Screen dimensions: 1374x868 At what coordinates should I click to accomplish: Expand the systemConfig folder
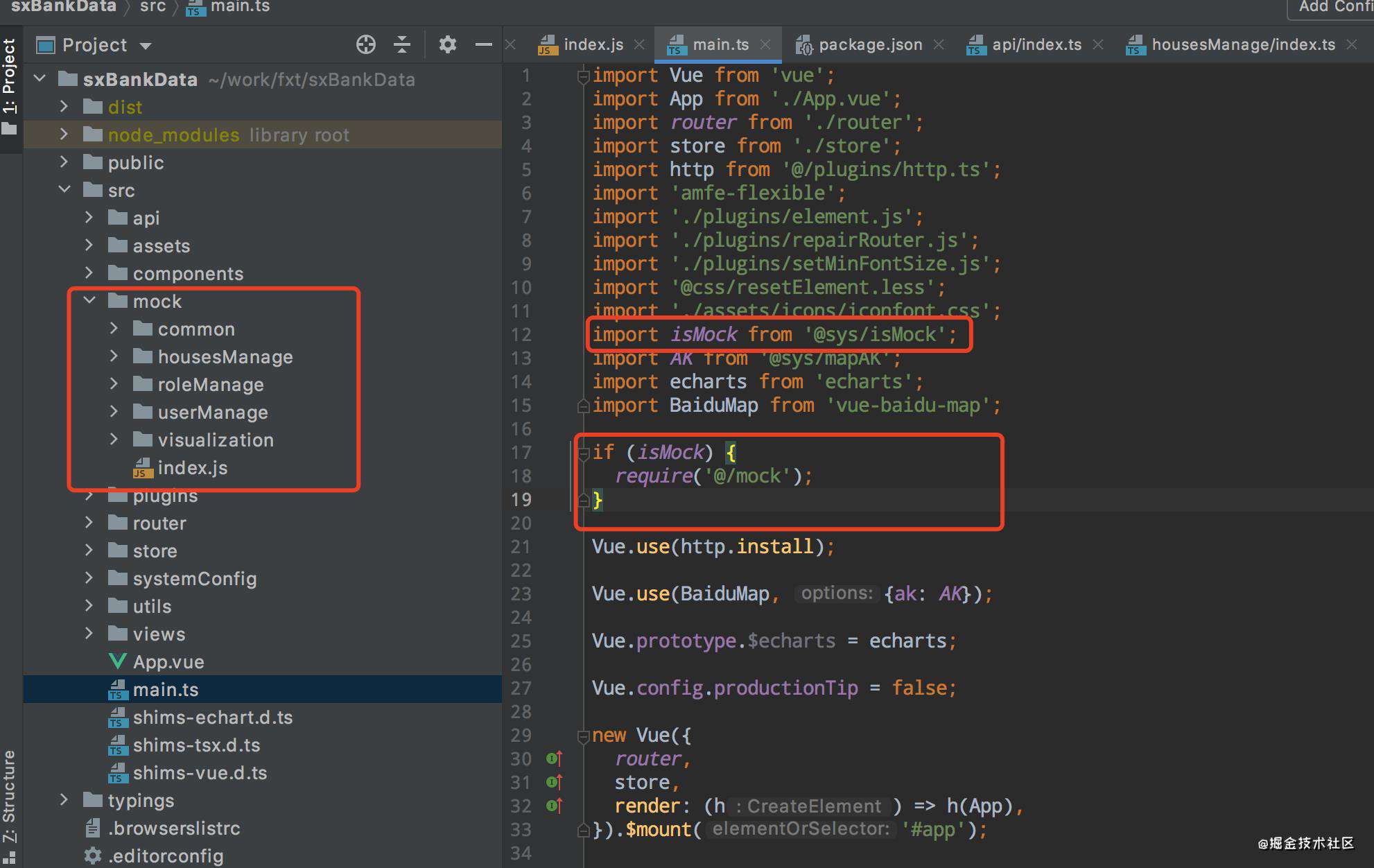click(89, 578)
